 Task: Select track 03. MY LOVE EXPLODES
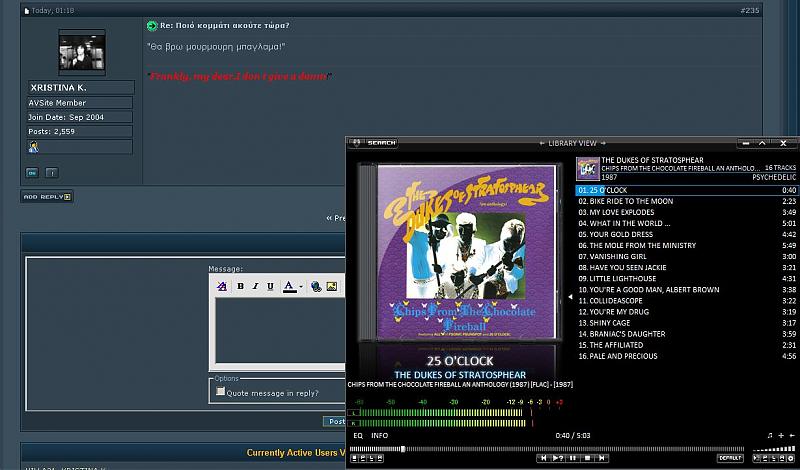click(687, 212)
